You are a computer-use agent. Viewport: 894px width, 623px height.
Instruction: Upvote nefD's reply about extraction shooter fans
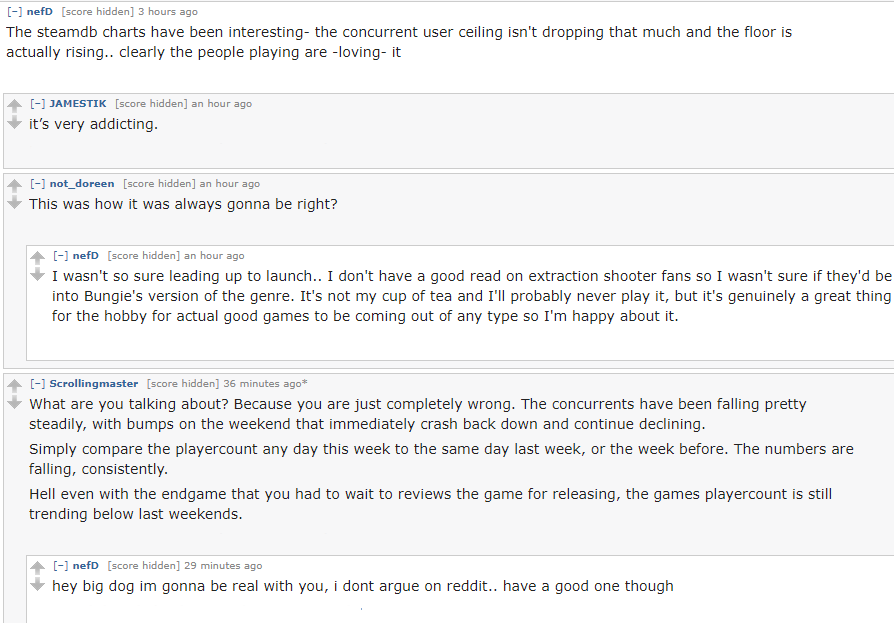[37, 257]
